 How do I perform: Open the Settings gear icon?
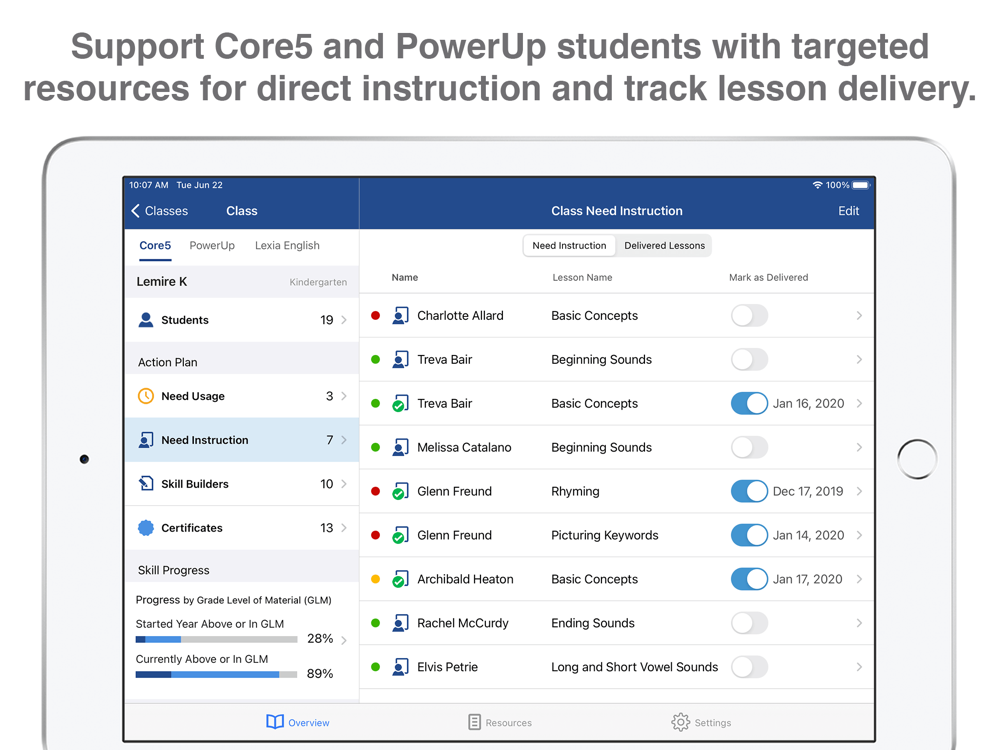click(x=680, y=722)
